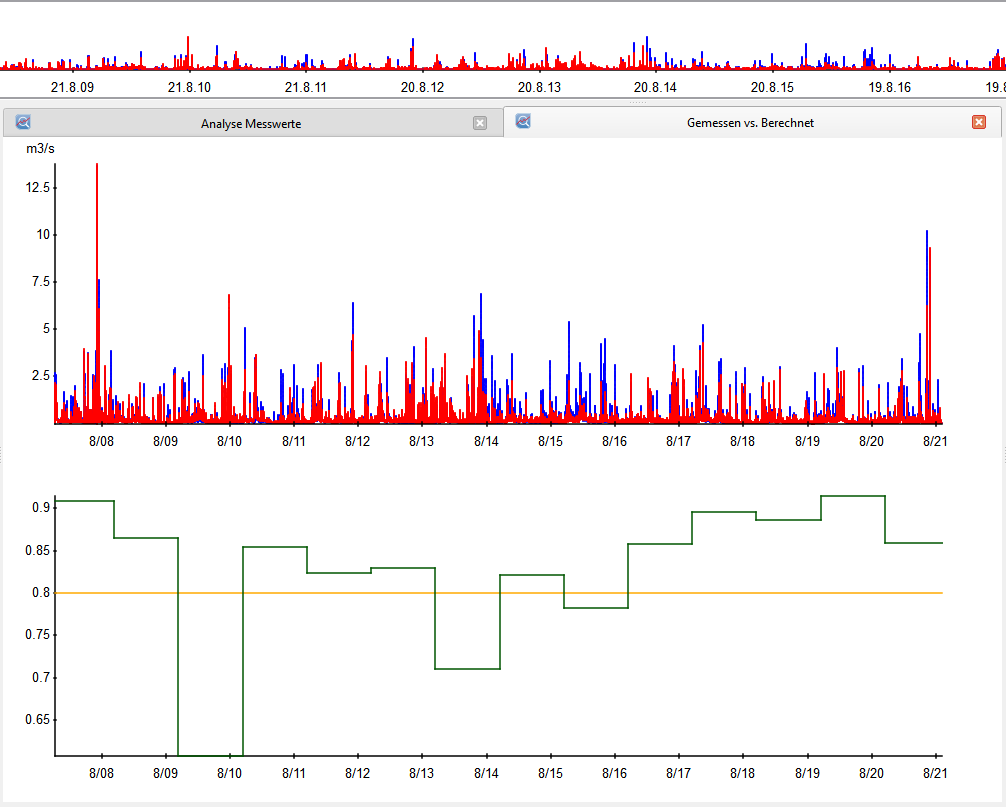Click the 0.9 y-axis label in lower chart

coord(40,508)
